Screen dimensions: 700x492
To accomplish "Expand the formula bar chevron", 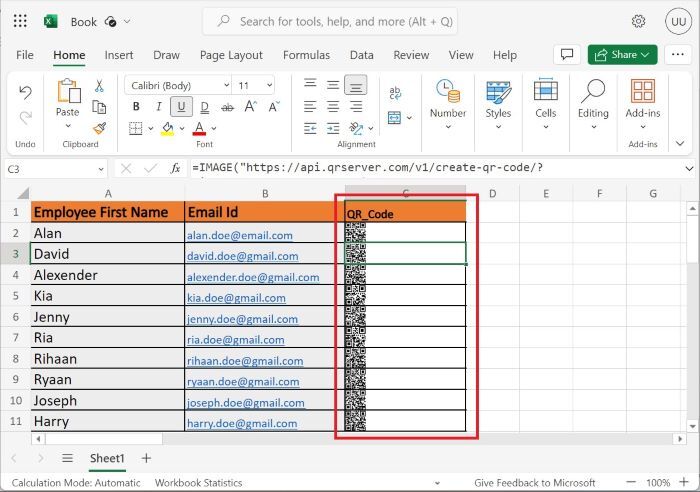I will [689, 169].
